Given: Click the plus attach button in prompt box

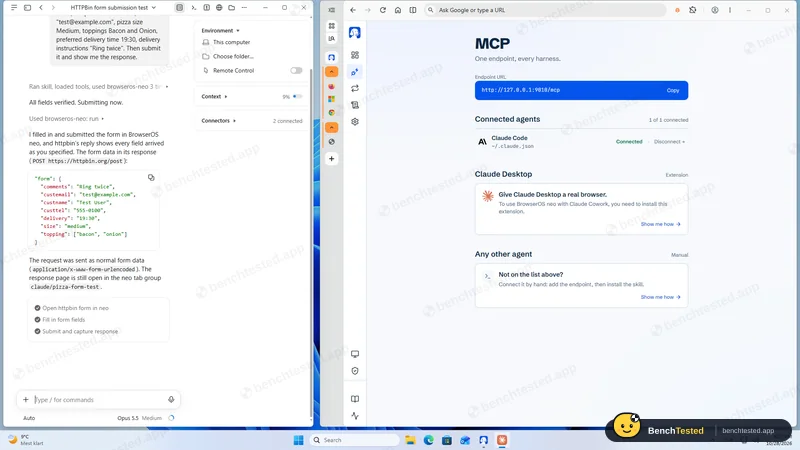Looking at the screenshot, I should pos(26,399).
